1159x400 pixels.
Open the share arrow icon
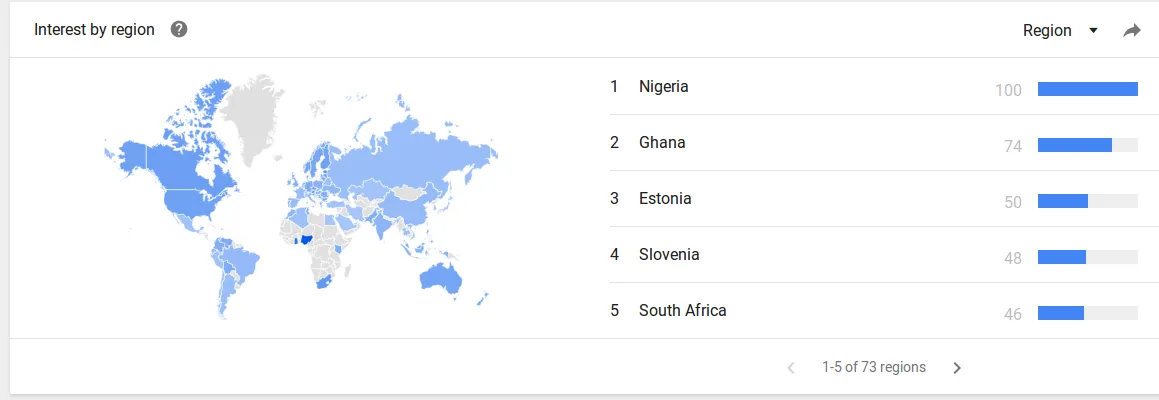click(x=1132, y=31)
